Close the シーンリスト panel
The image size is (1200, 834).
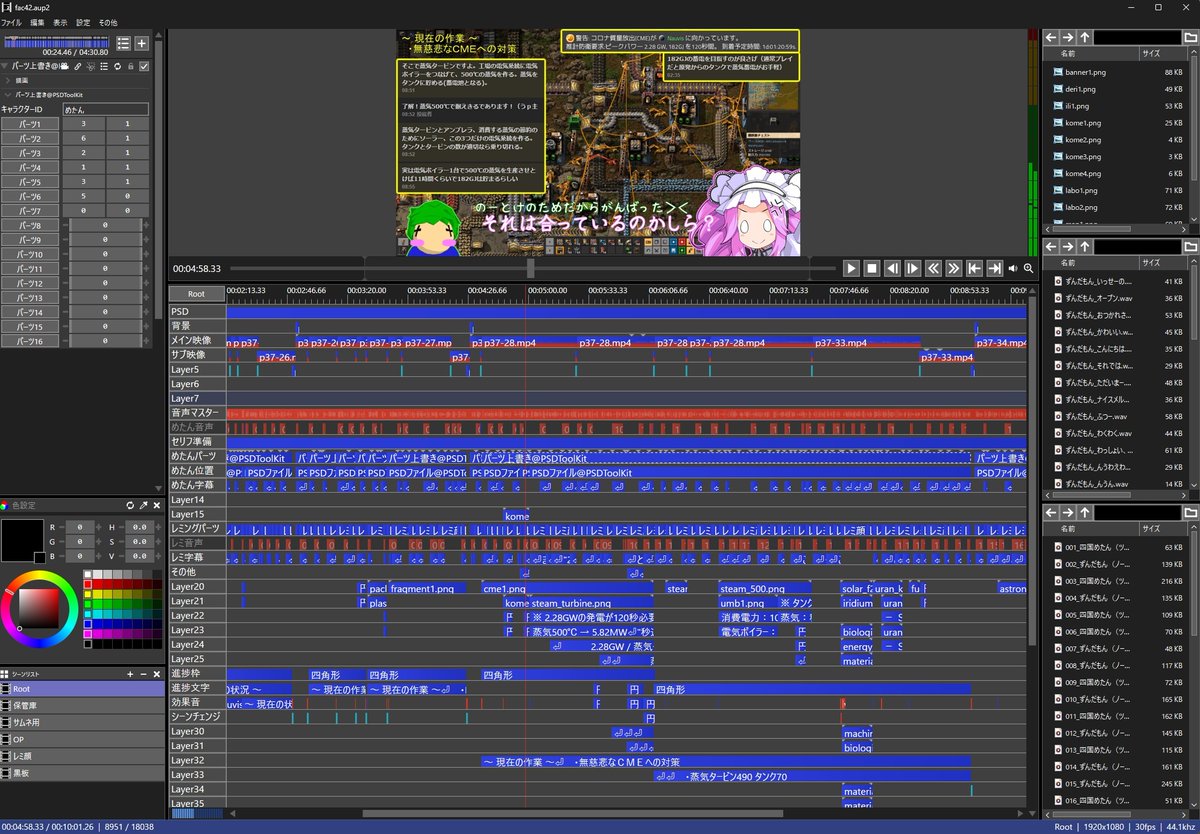[156, 674]
